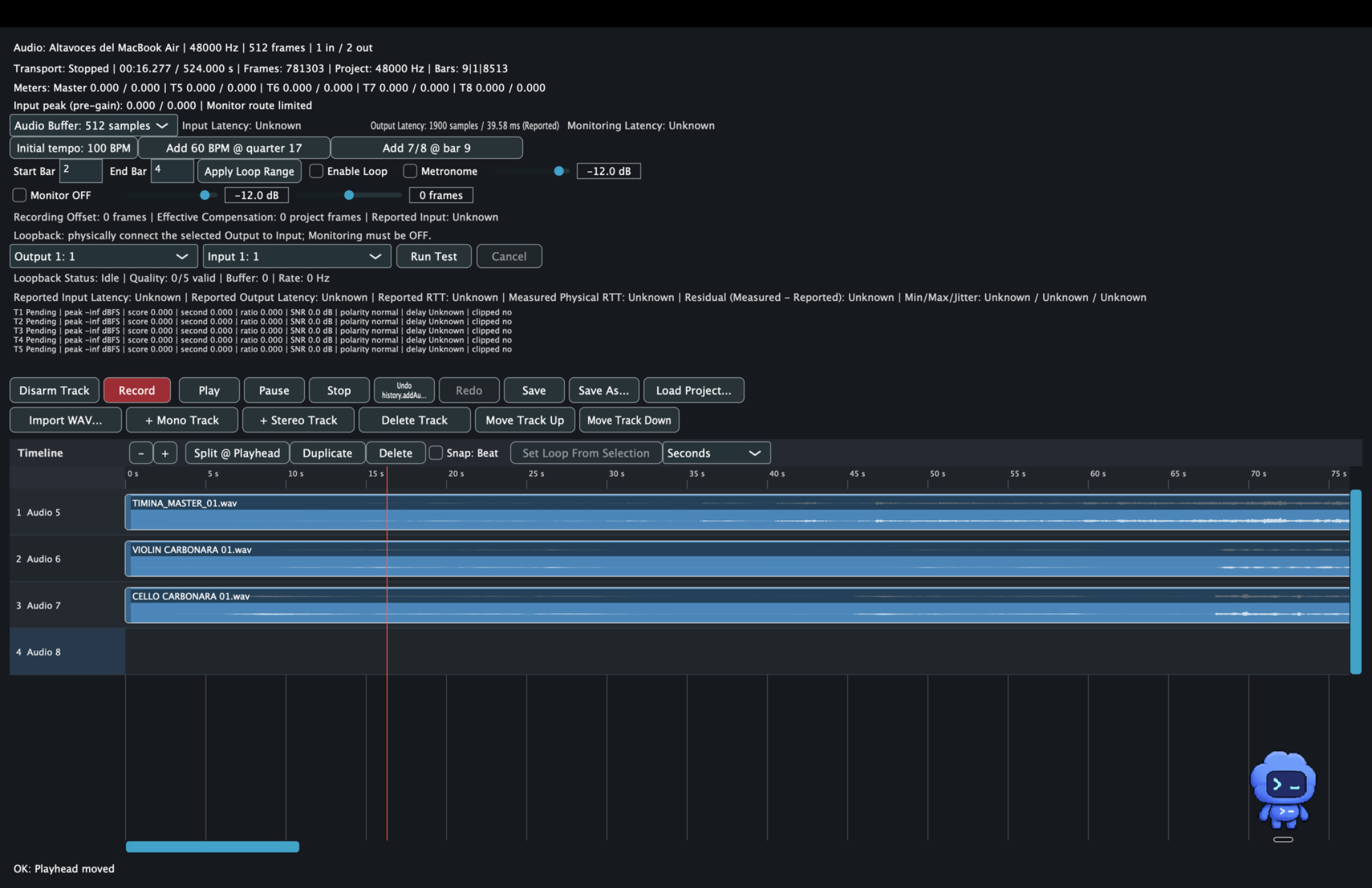Click Split @ Playhead button

[x=237, y=453]
